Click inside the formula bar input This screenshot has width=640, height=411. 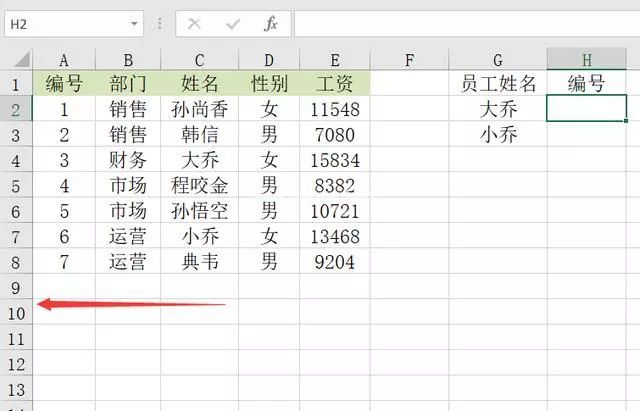460,23
